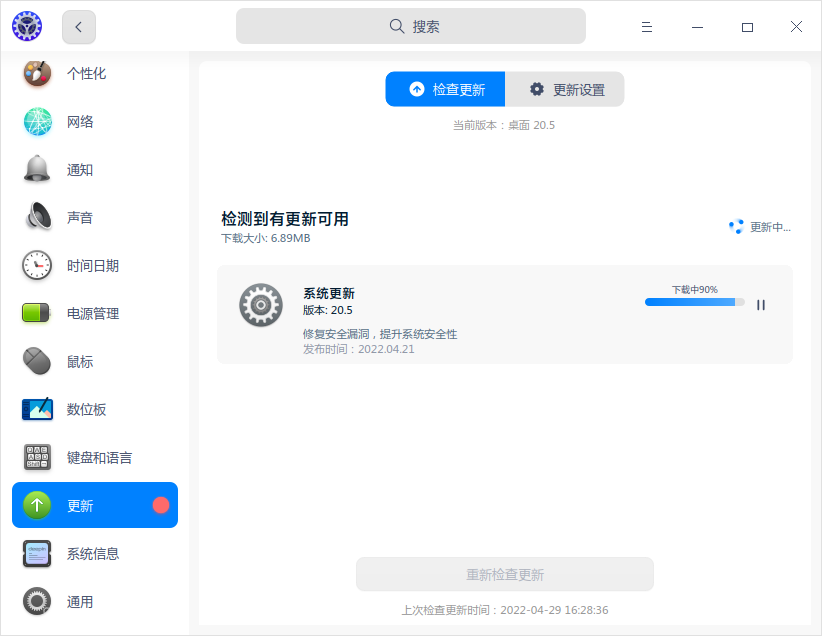The image size is (822, 636).
Task: Select 通知 in the sidebar
Action: pyautogui.click(x=95, y=169)
